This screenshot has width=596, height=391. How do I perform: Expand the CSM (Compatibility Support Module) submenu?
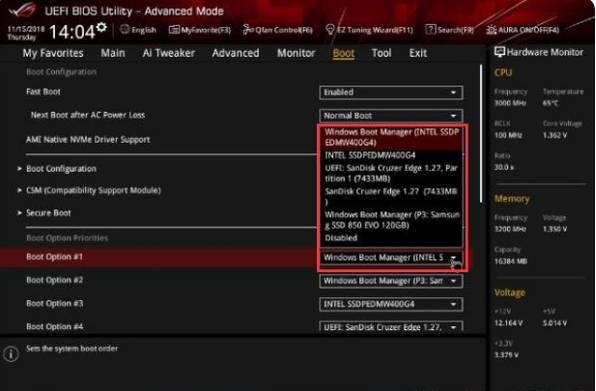[93, 190]
